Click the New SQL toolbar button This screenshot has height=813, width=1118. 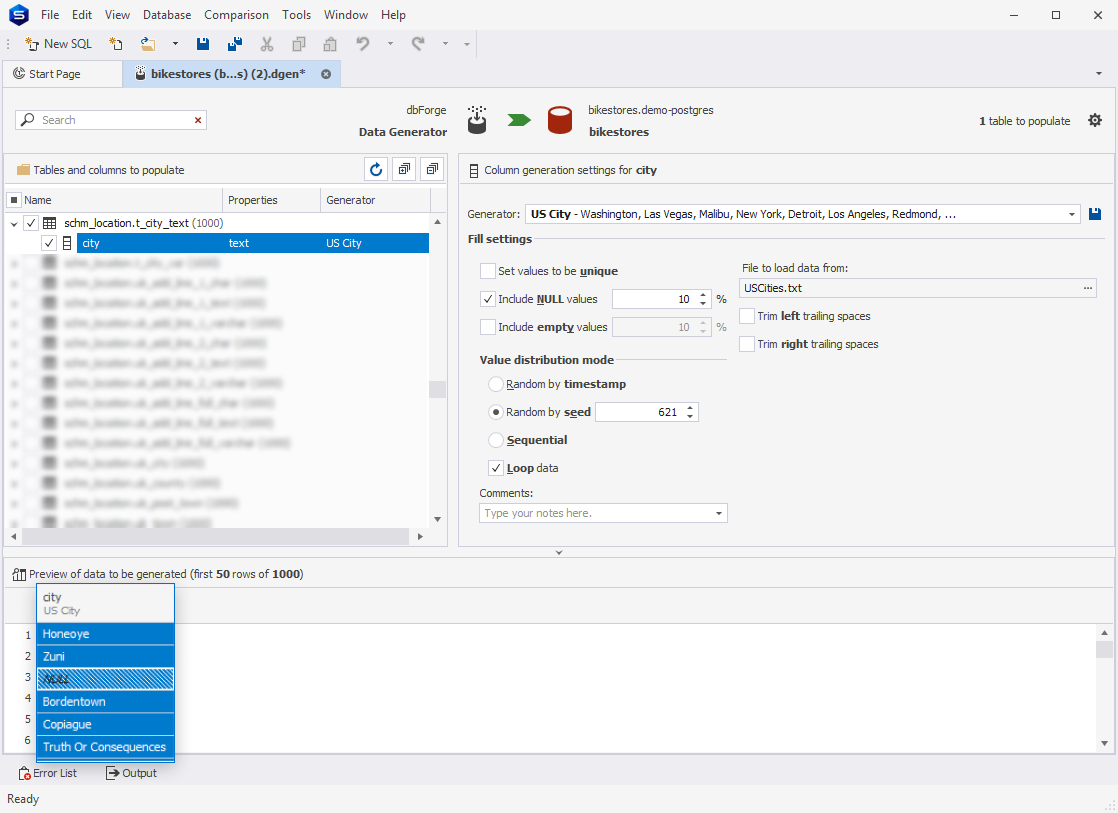pos(58,44)
